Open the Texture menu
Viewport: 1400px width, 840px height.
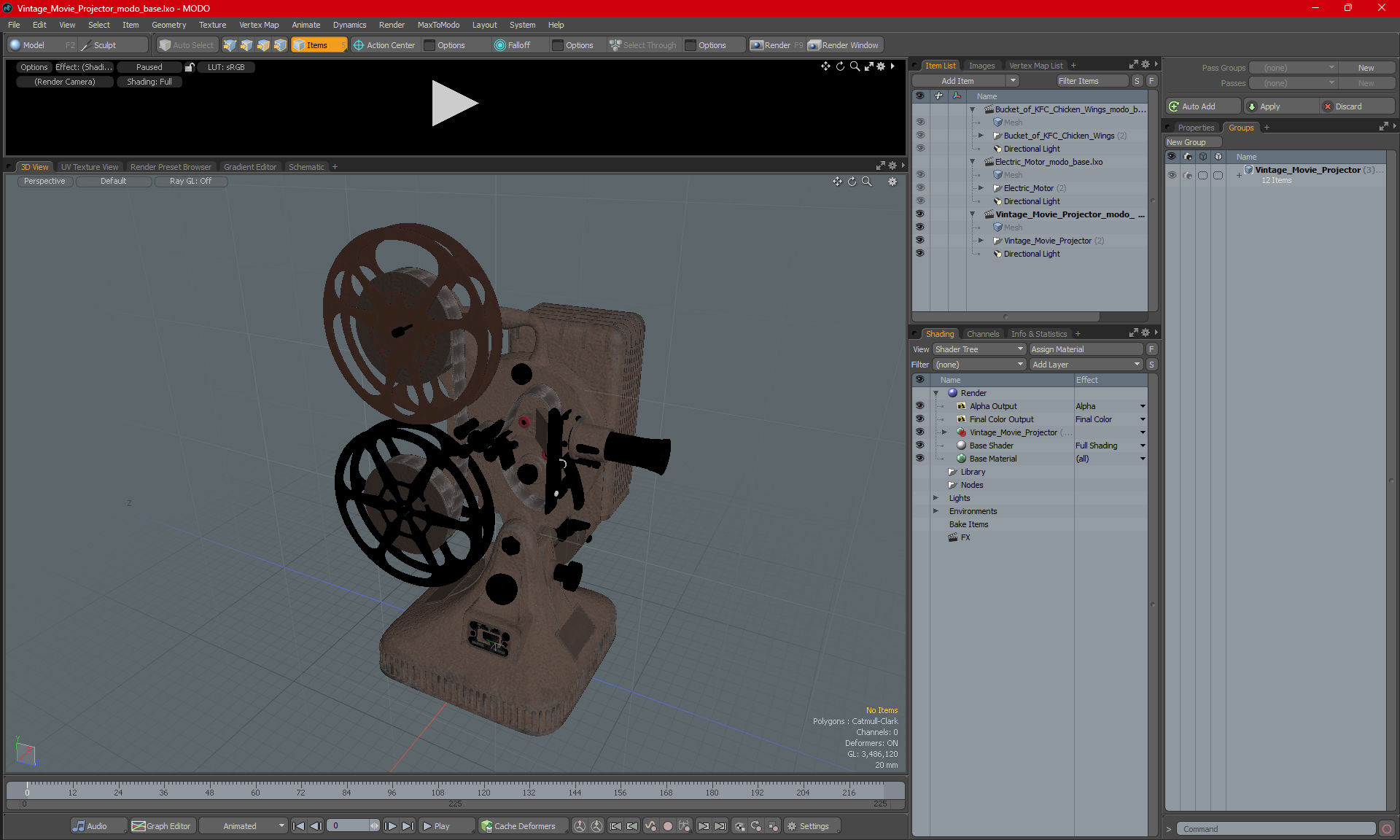tap(212, 25)
